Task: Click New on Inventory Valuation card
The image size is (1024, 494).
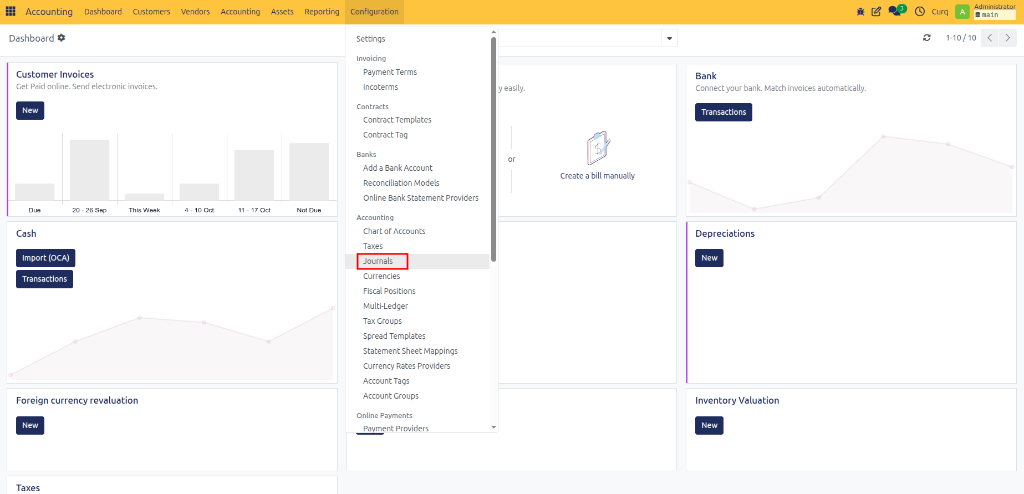Action: (709, 425)
